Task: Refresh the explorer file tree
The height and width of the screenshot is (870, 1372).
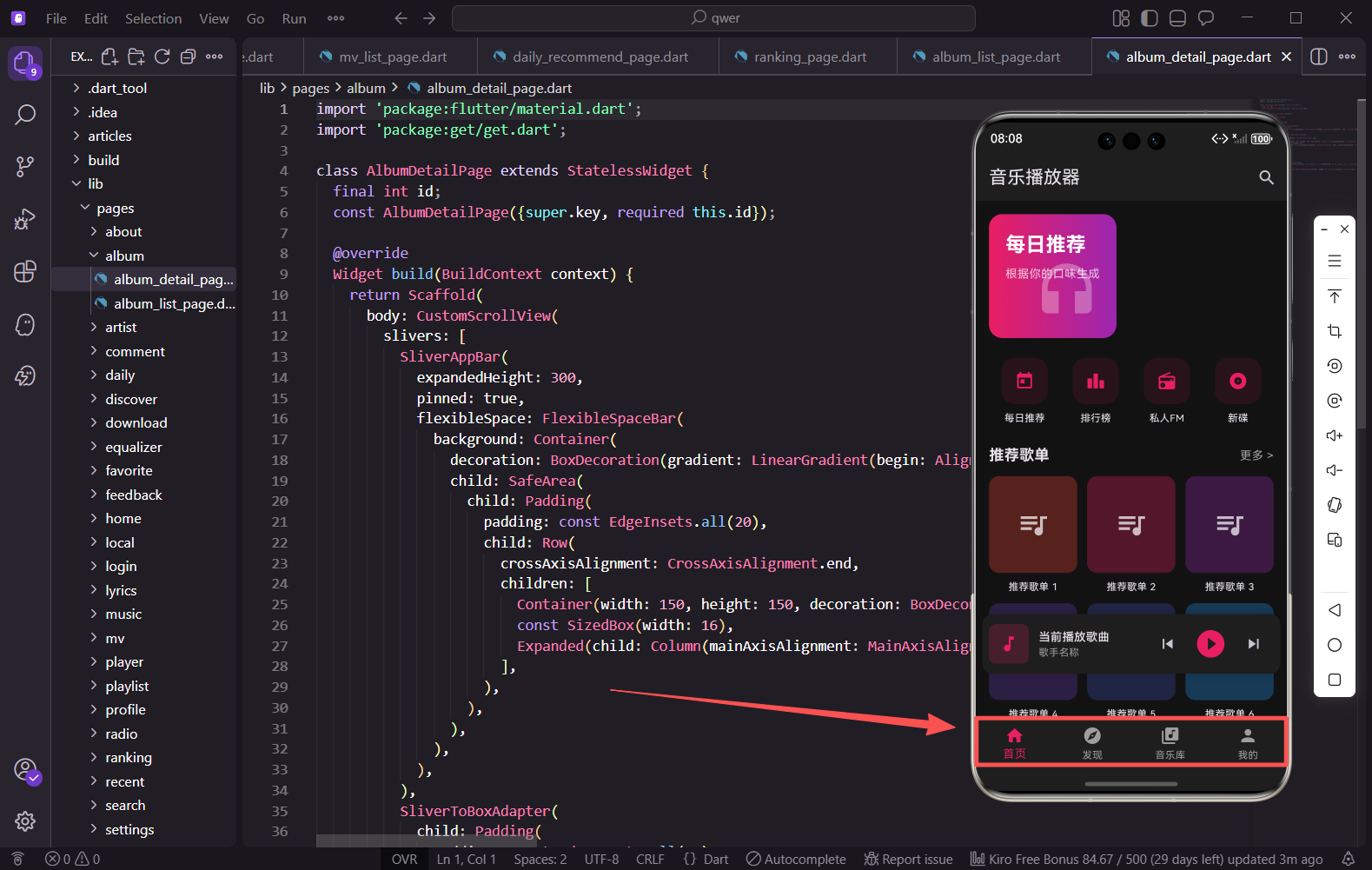Action: [x=162, y=56]
